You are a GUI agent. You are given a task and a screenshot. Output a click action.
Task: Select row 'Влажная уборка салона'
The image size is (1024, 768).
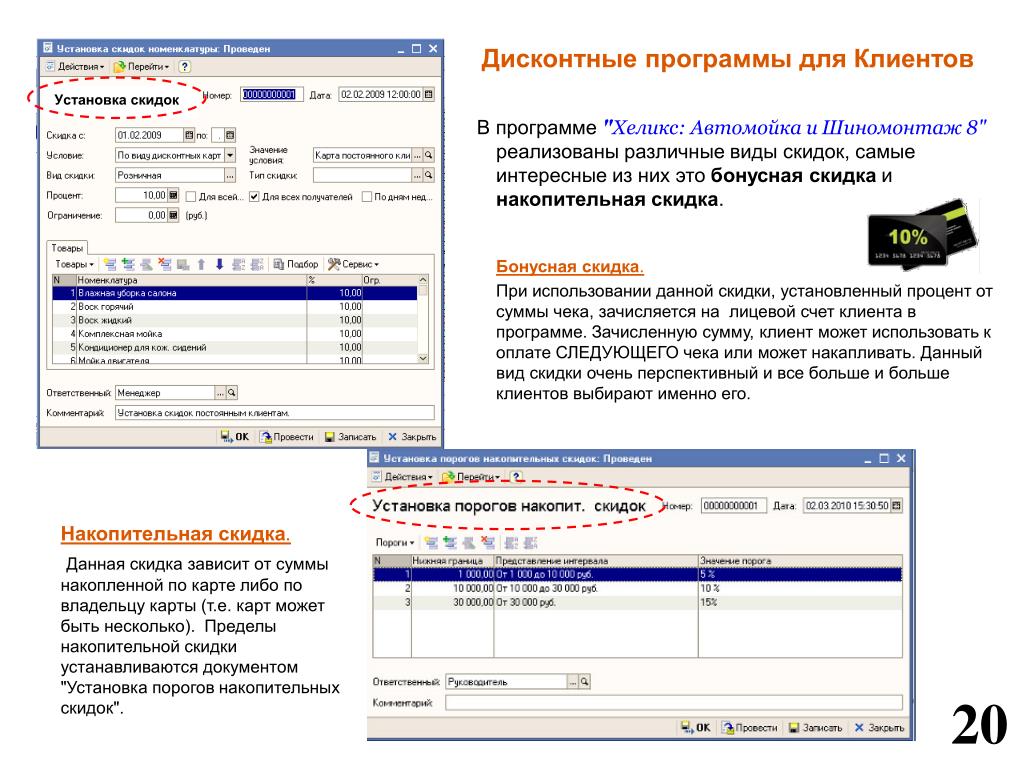click(x=234, y=293)
